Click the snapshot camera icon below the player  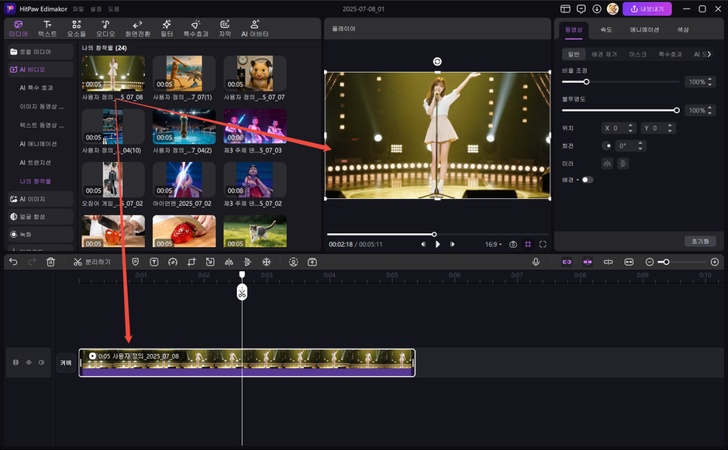(513, 244)
